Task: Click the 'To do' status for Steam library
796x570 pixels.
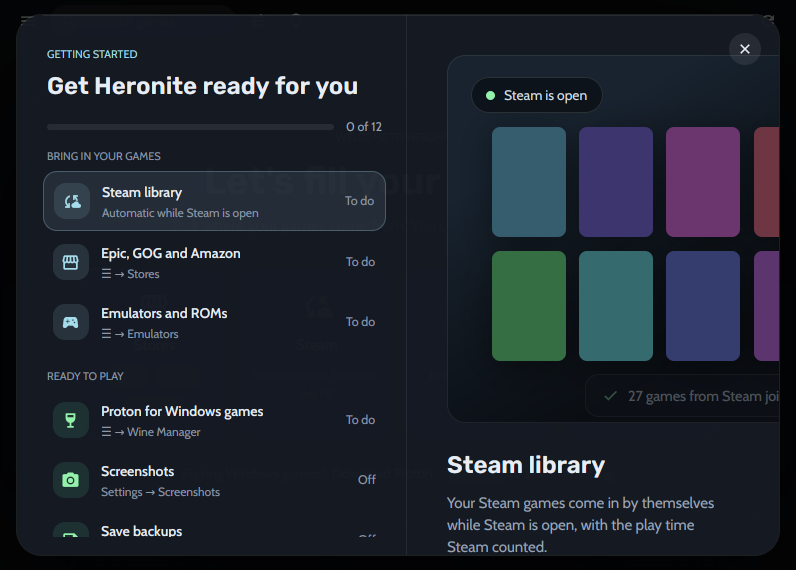Action: pyautogui.click(x=359, y=201)
